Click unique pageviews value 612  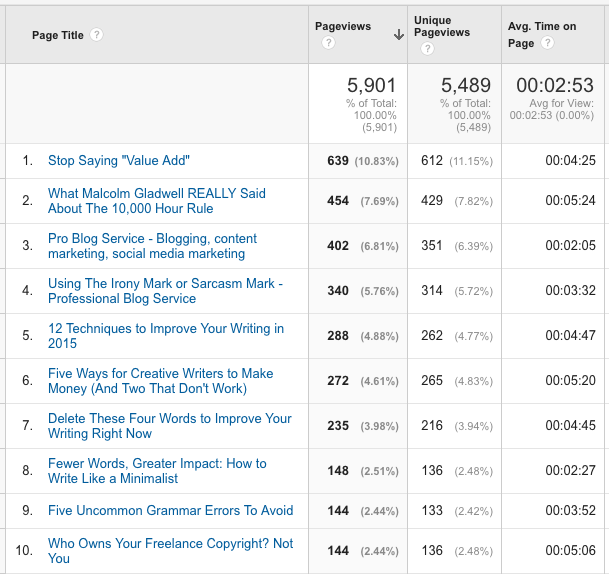432,161
